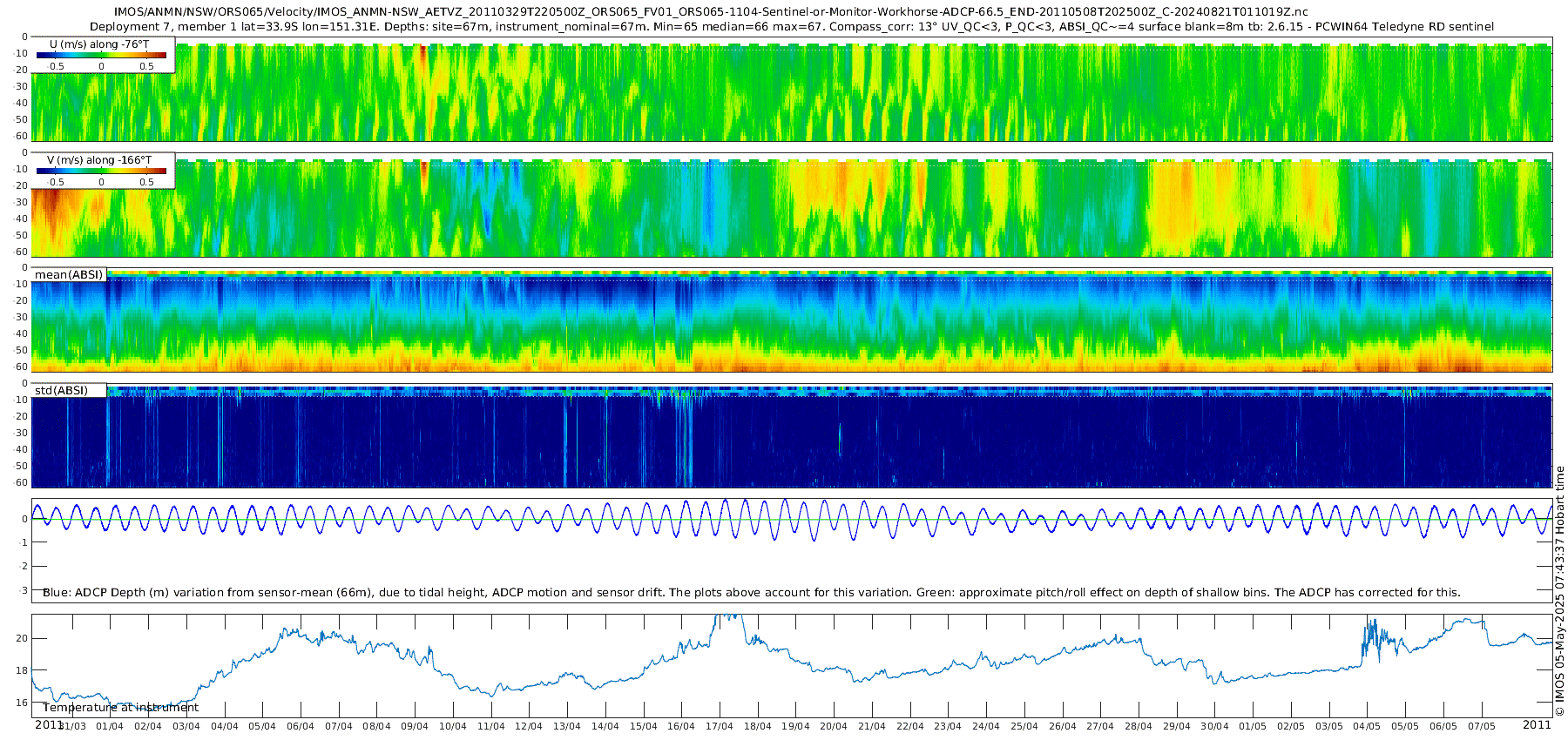The image size is (1568, 740).
Task: Click the 04/05 date tick label
Action: (x=1367, y=726)
